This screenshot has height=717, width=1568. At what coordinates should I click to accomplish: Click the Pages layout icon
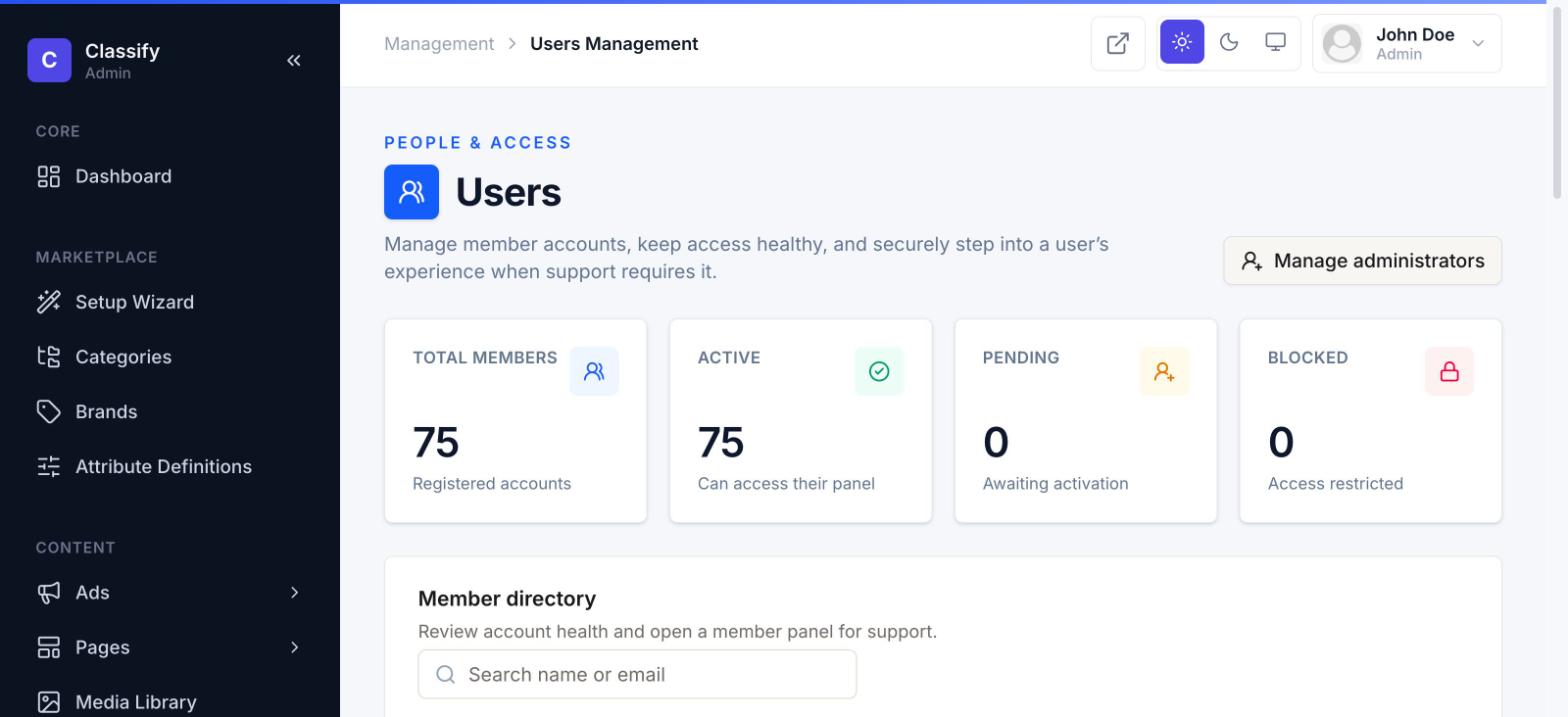tap(49, 648)
